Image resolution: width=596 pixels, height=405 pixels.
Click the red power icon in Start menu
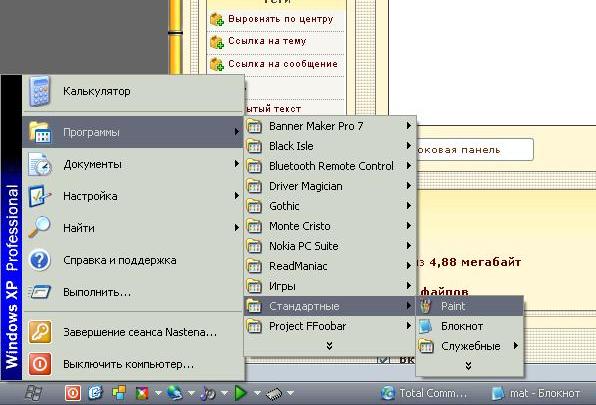click(40, 364)
